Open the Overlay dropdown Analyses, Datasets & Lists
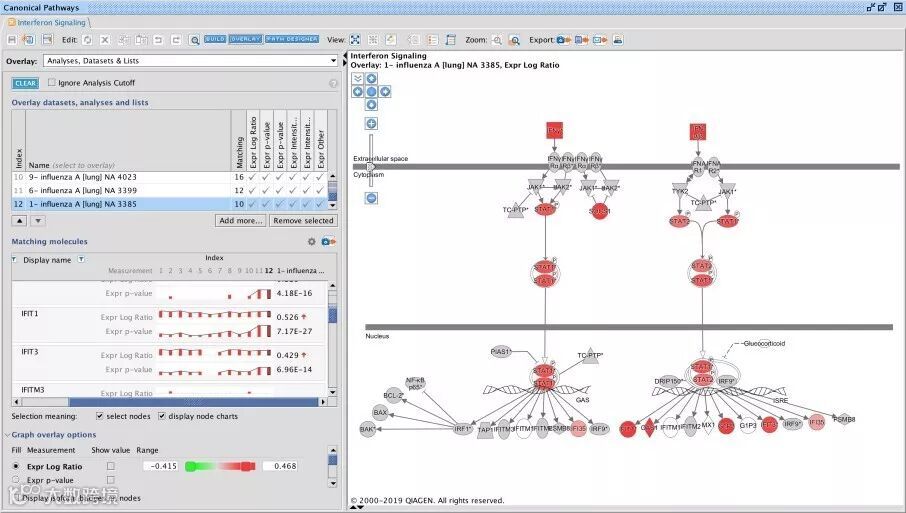Viewport: 906px width, 513px height. 191,61
